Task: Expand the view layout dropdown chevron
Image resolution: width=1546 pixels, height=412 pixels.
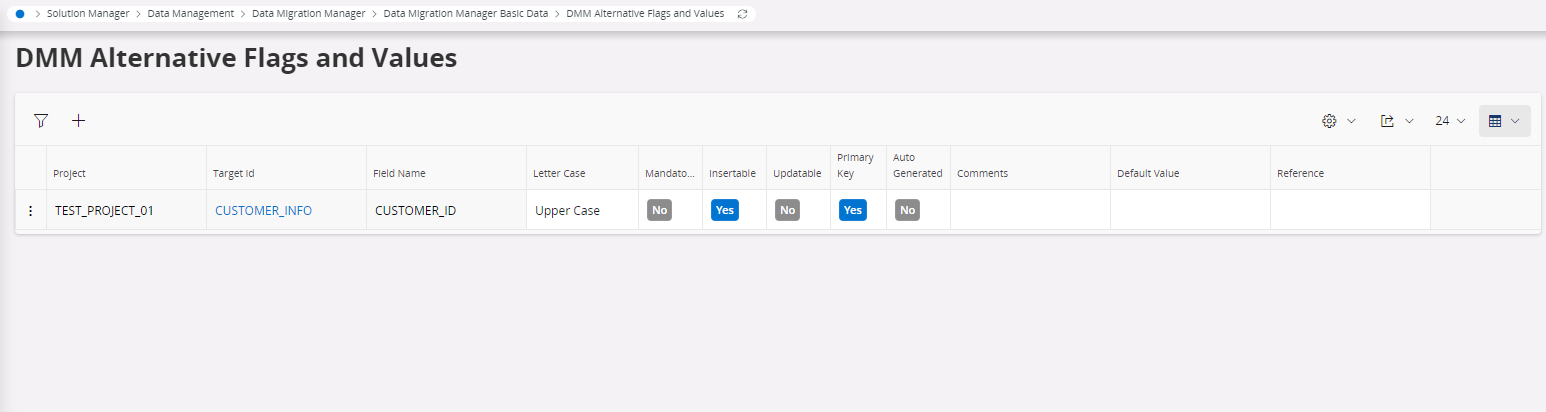Action: pos(1515,121)
